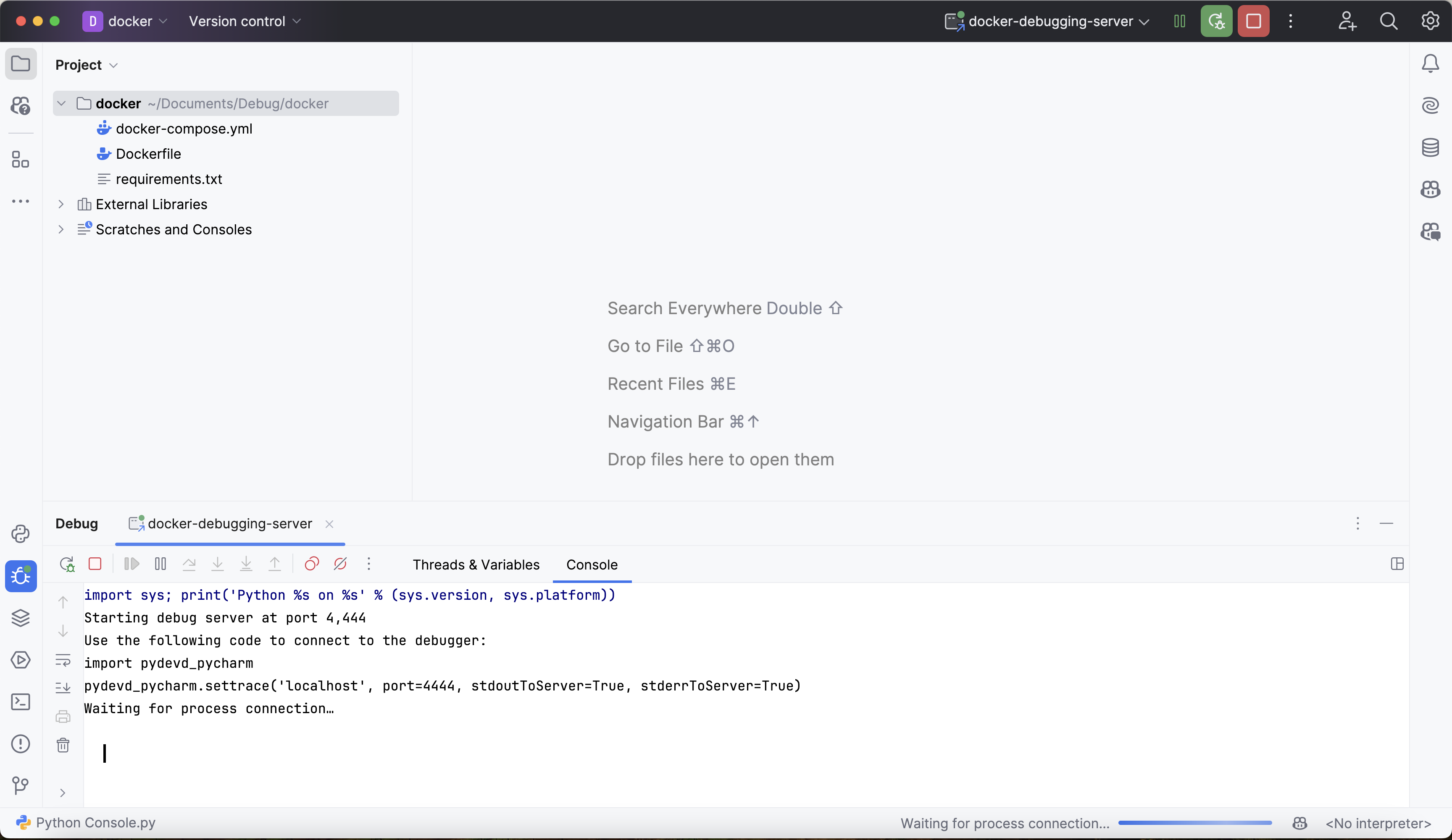The width and height of the screenshot is (1452, 840).
Task: Expand External Libraries tree node
Action: click(x=61, y=205)
